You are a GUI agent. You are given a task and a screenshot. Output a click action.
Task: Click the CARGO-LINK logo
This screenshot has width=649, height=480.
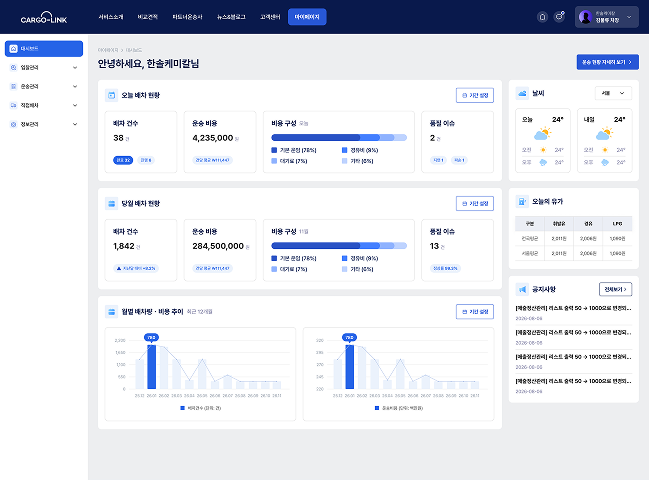[x=44, y=17]
